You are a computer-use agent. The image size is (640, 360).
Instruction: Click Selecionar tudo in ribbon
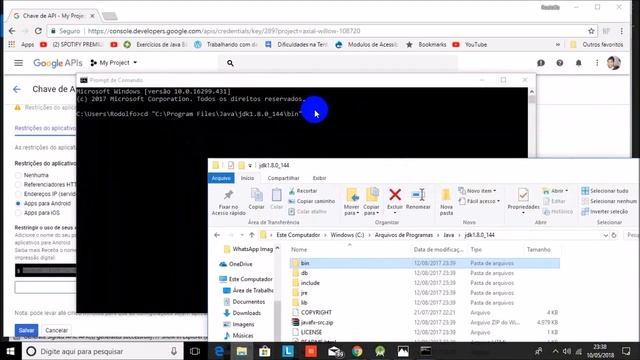(605, 191)
